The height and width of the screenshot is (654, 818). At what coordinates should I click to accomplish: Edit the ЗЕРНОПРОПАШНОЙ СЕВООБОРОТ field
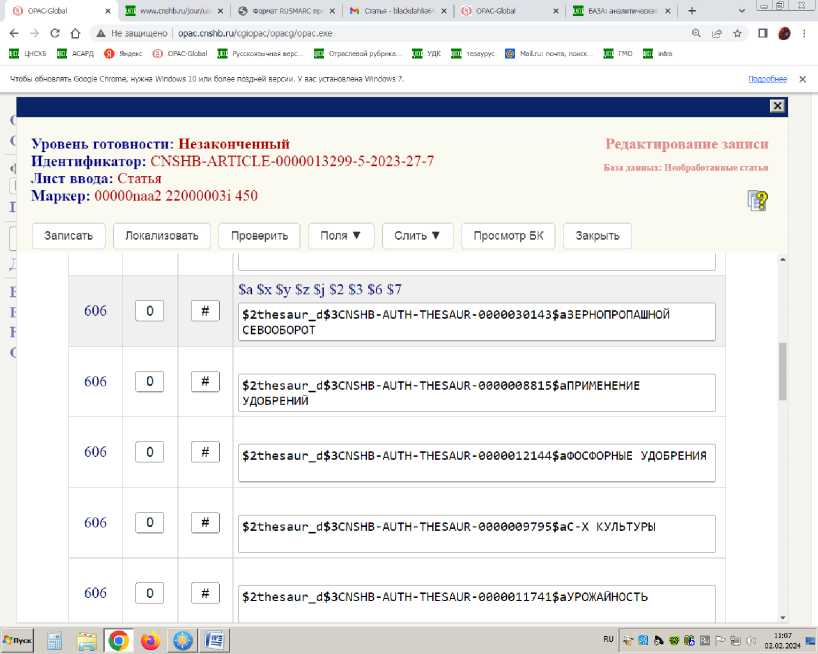(x=476, y=322)
